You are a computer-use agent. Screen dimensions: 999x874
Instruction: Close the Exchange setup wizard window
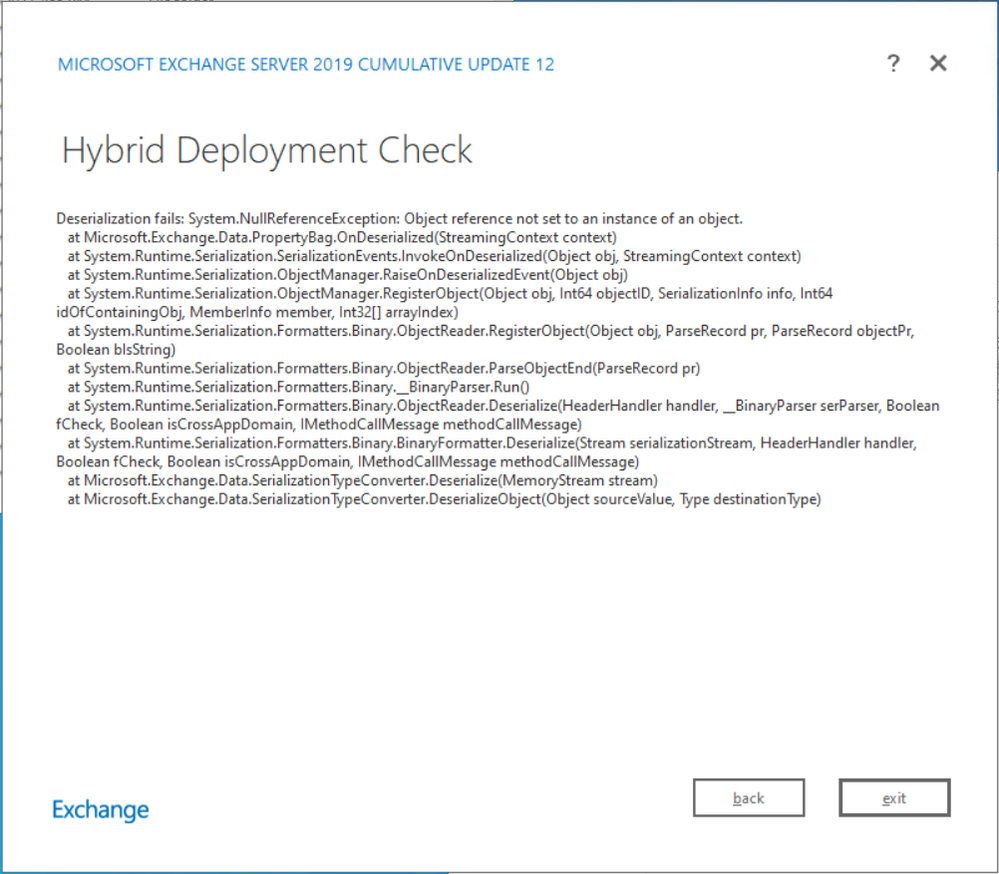938,63
